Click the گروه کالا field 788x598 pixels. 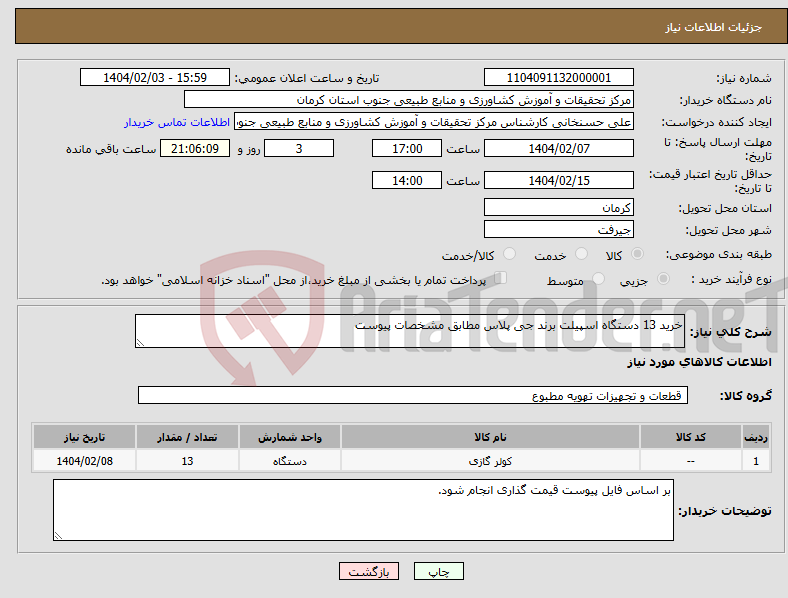pyautogui.click(x=413, y=395)
